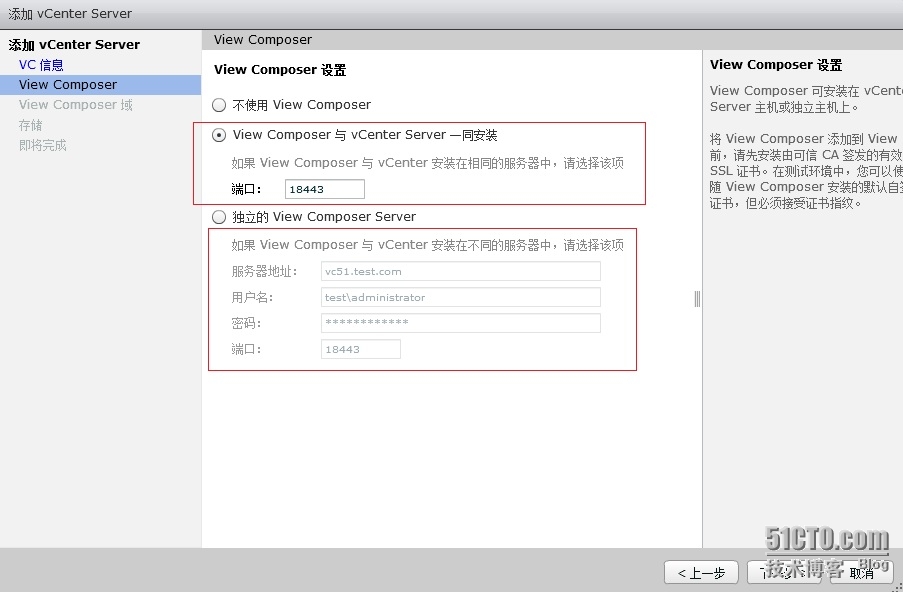The width and height of the screenshot is (903, 592).
Task: Click the "View Composer 设置" heading in main panel
Action: [280, 70]
